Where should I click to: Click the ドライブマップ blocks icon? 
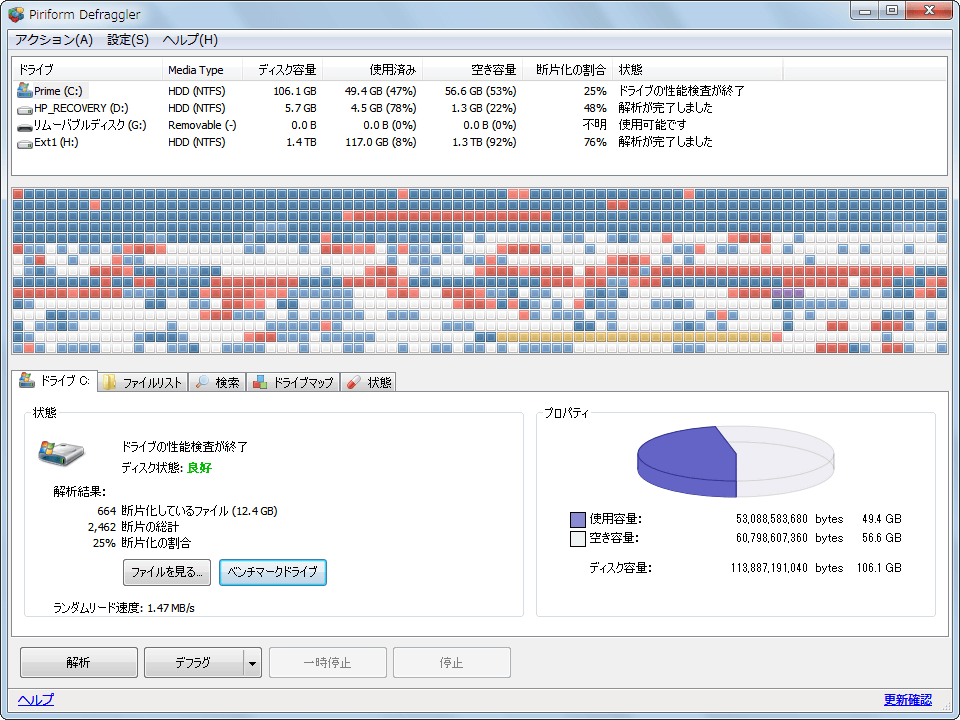[x=260, y=383]
